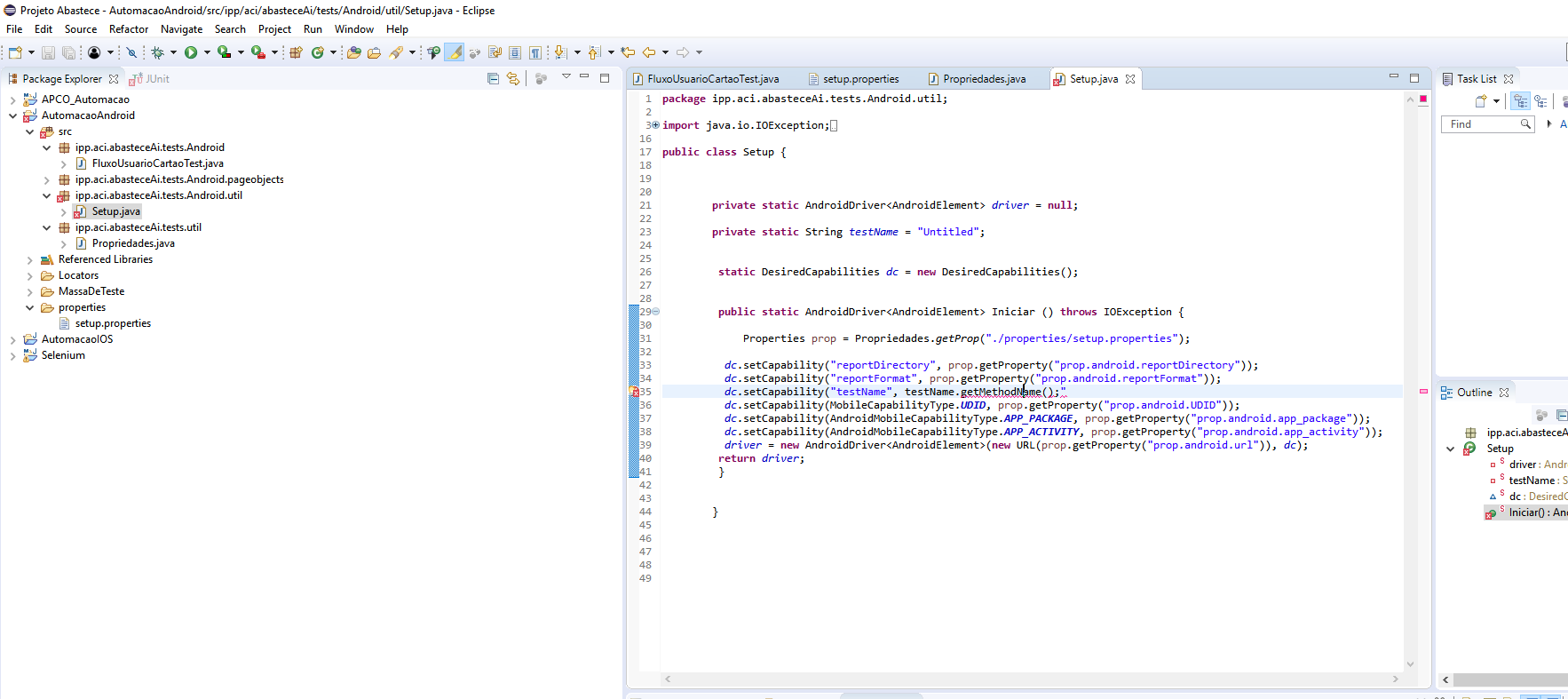This screenshot has width=1568, height=699.
Task: Open the Run button dropdown arrow
Action: pos(207,52)
